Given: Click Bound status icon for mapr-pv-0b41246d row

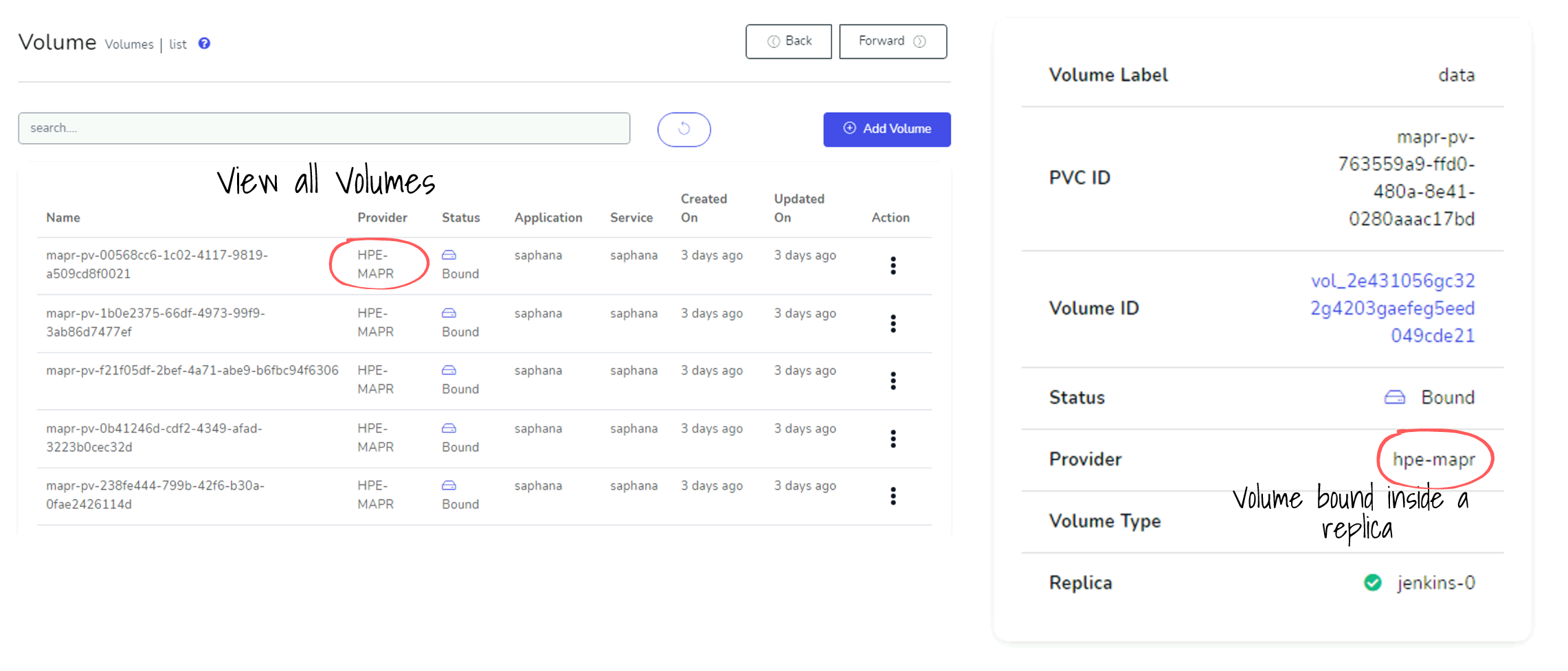Looking at the screenshot, I should click(449, 428).
